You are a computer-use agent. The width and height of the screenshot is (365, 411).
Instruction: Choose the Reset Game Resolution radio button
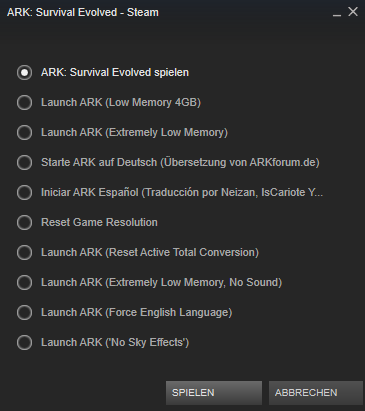coord(25,223)
